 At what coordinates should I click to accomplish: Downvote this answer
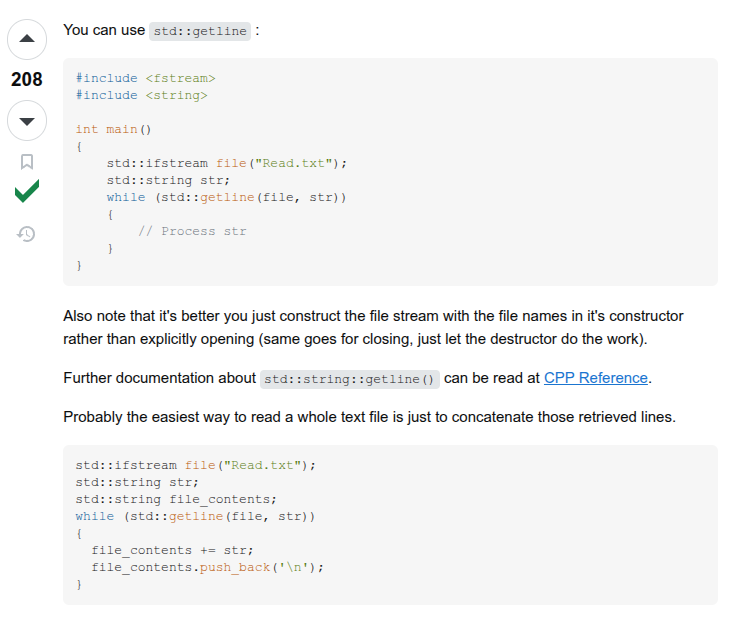coord(27,121)
